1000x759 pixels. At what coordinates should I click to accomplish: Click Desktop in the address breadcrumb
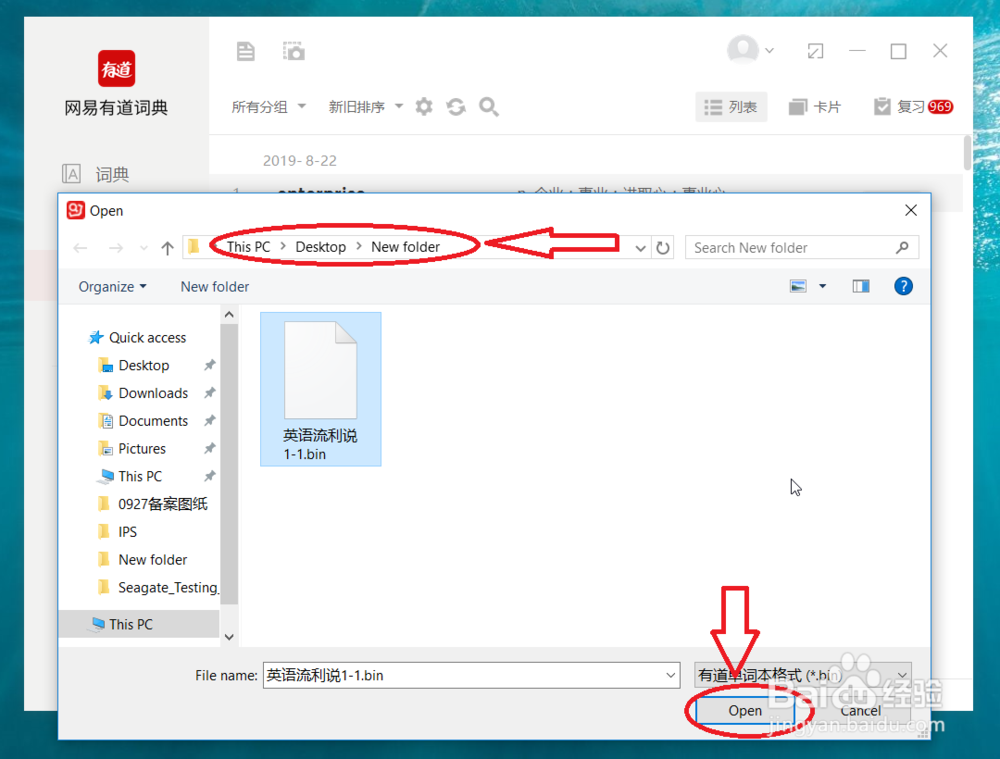(320, 247)
